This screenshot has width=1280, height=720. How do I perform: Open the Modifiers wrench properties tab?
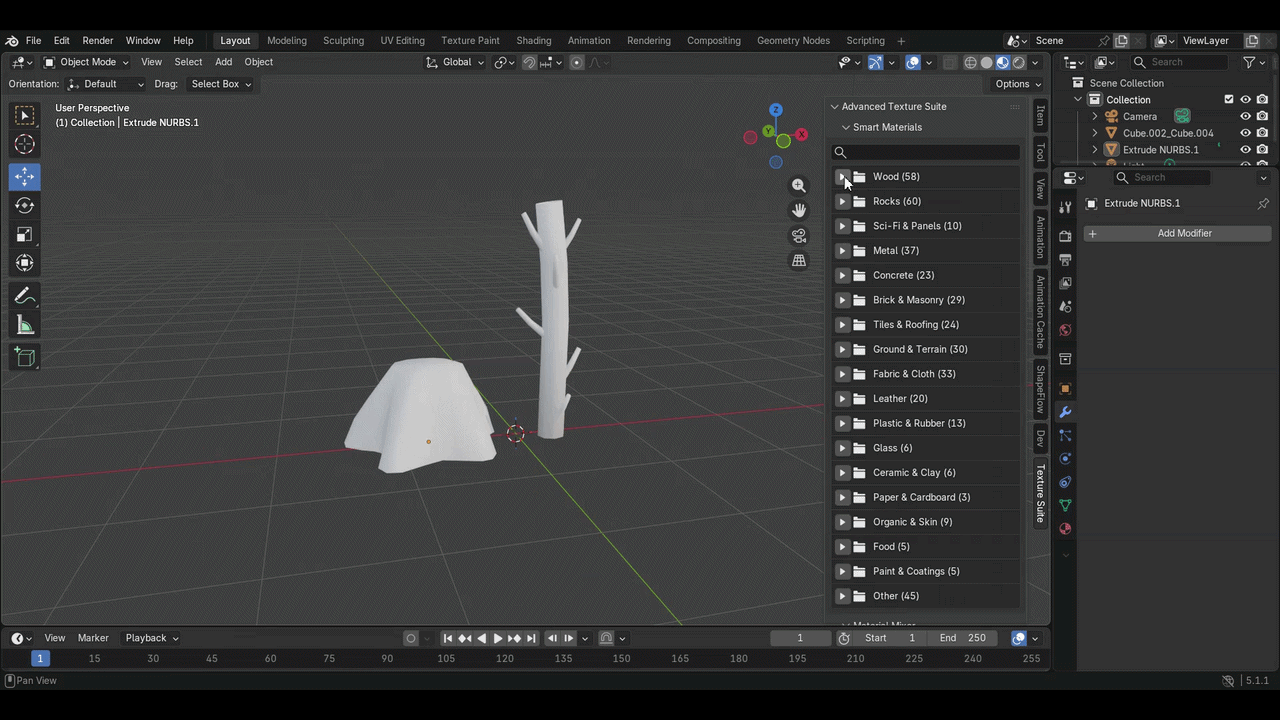click(1065, 412)
